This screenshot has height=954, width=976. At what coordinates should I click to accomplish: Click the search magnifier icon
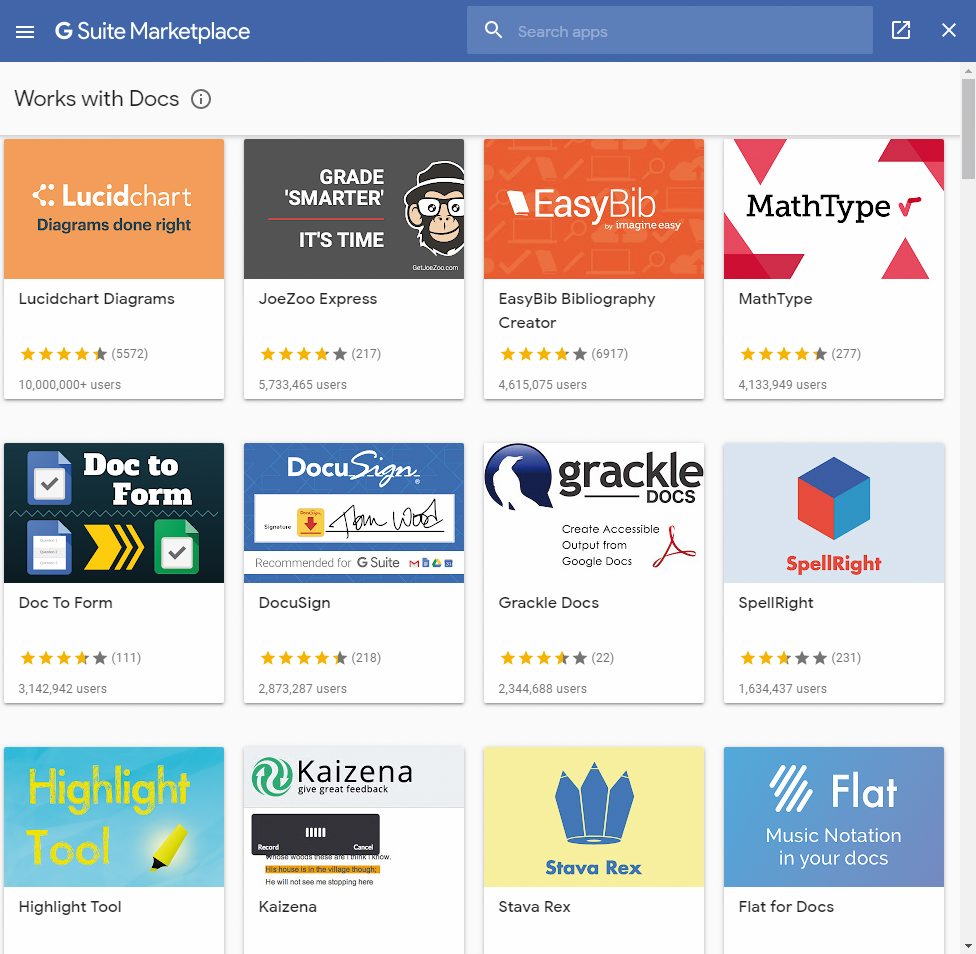click(x=493, y=30)
